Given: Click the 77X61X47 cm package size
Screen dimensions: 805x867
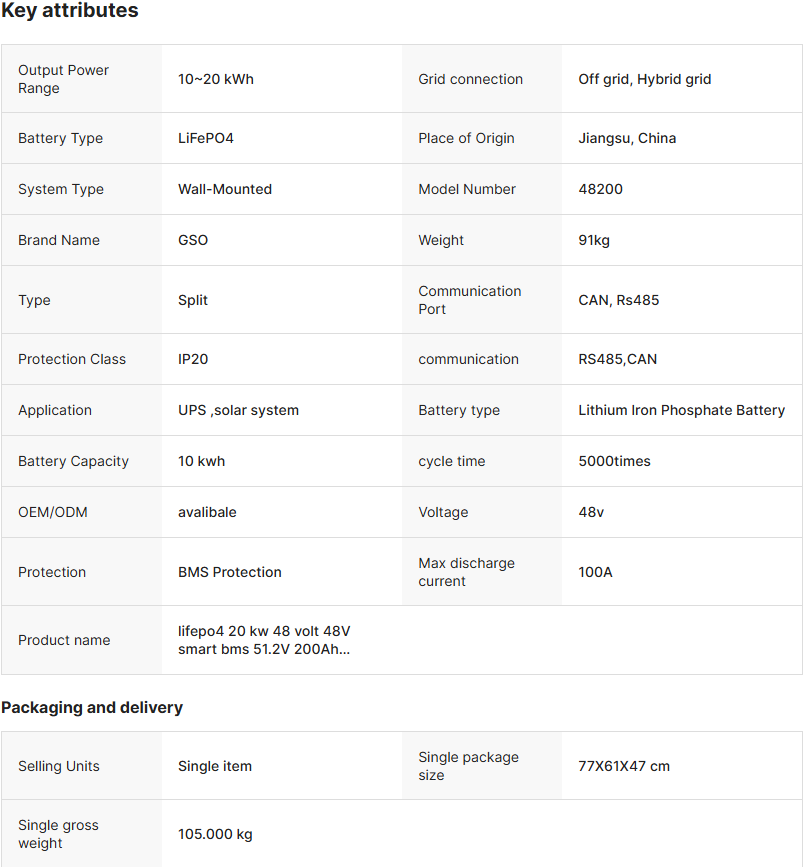Looking at the screenshot, I should click(x=624, y=766).
